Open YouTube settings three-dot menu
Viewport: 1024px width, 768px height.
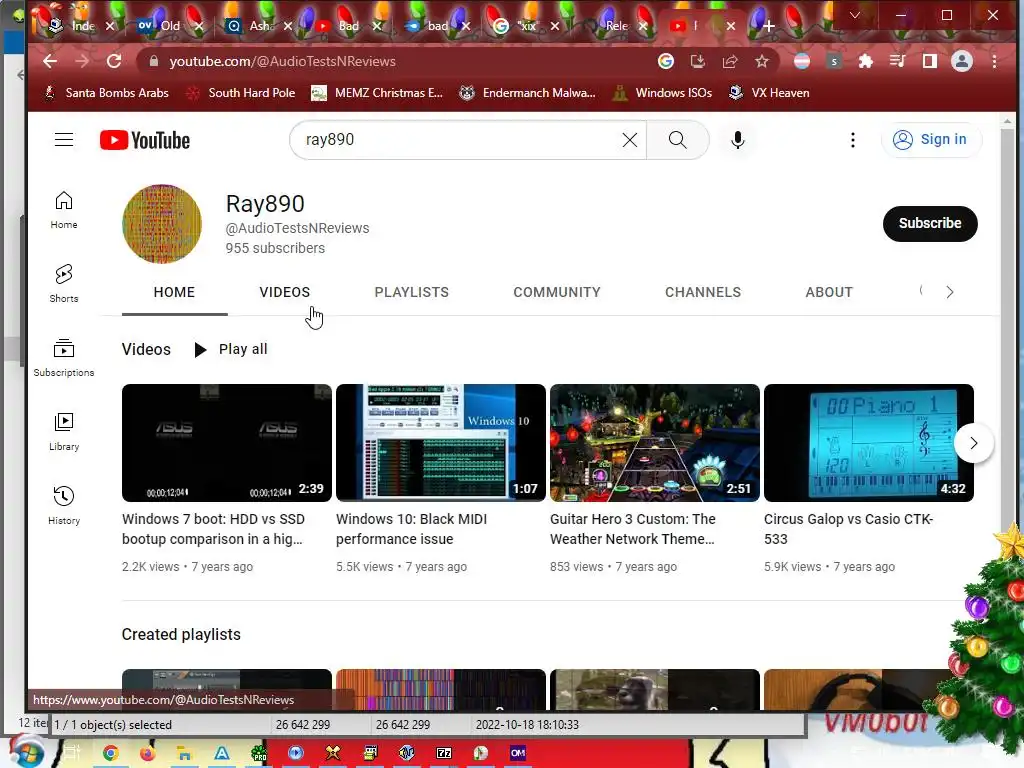coord(853,140)
